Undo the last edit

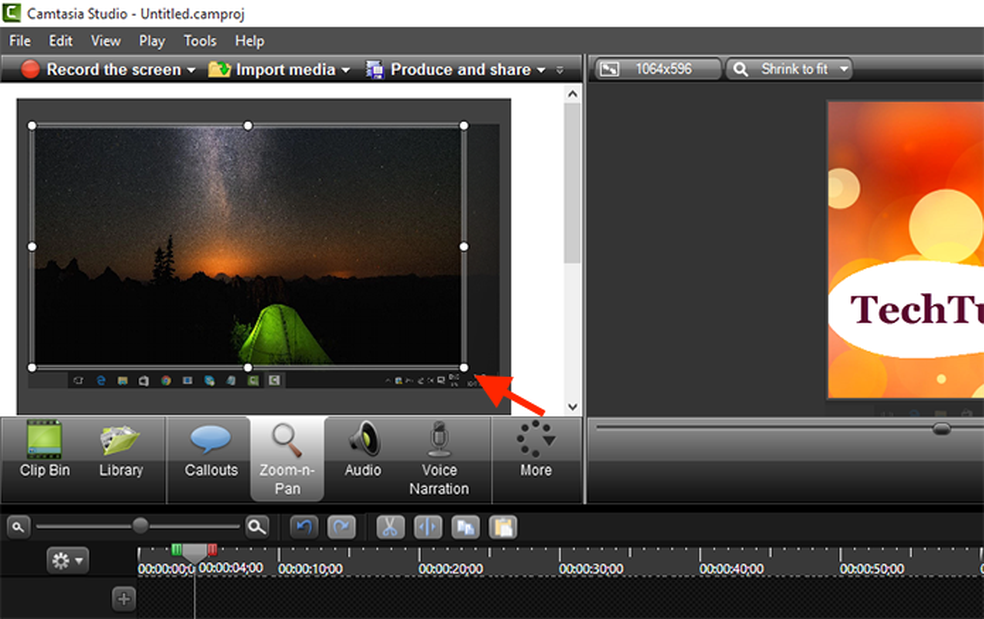click(x=303, y=526)
